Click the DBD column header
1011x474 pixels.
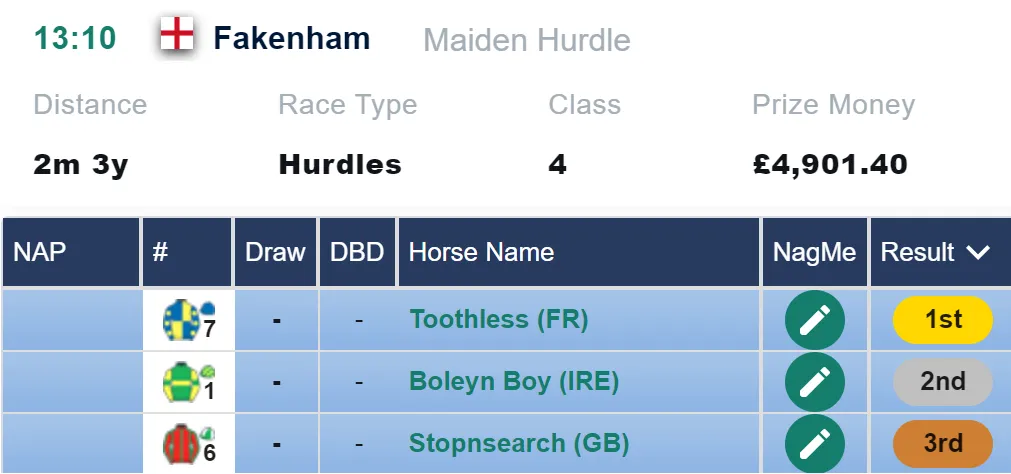(x=357, y=252)
